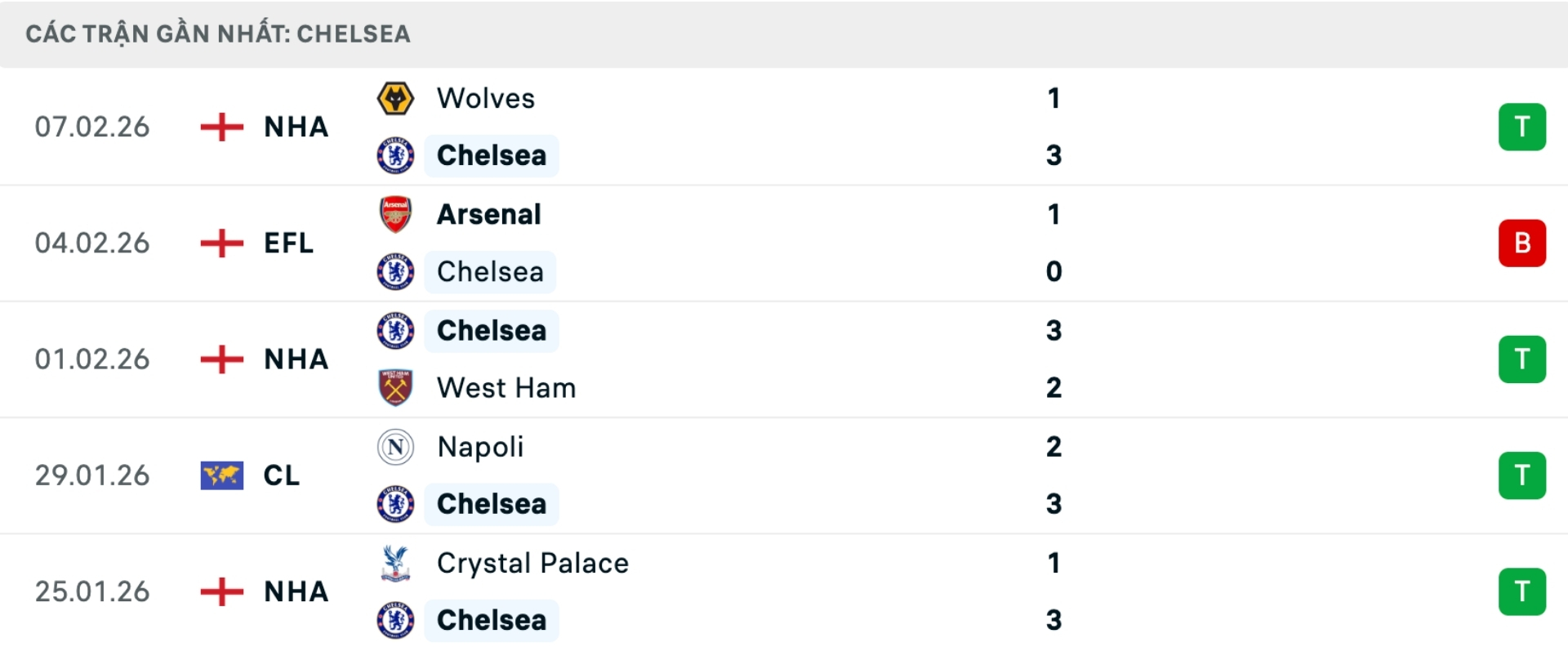Click the Arsenal club crest
Image resolution: width=1568 pixels, height=647 pixels.
396,214
